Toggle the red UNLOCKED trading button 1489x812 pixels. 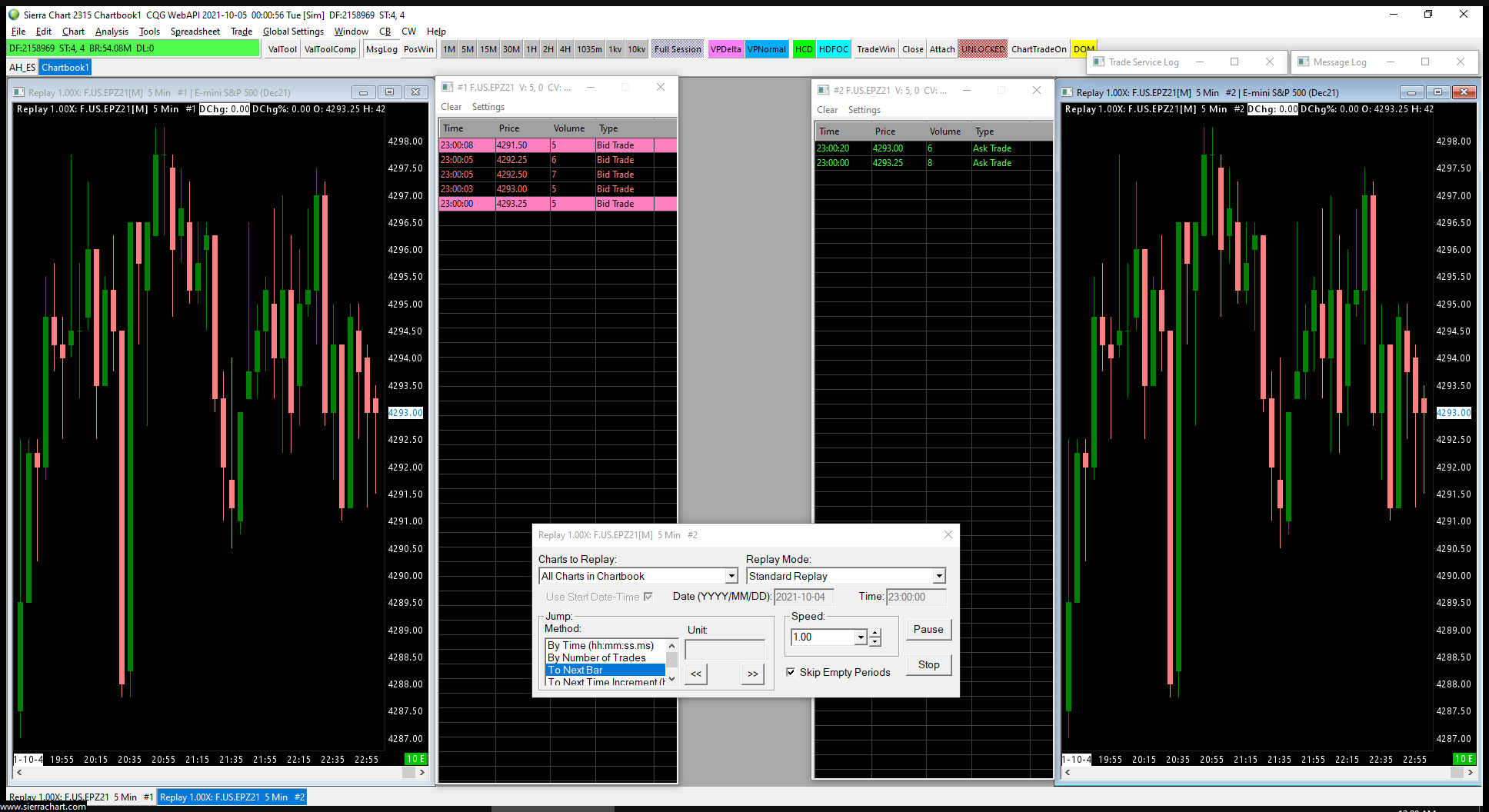tap(983, 49)
